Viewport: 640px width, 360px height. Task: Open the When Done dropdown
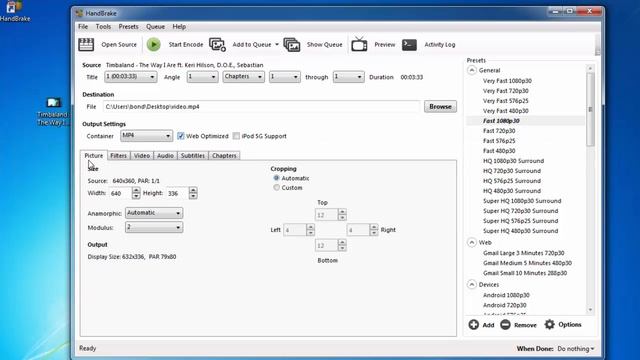pos(576,349)
